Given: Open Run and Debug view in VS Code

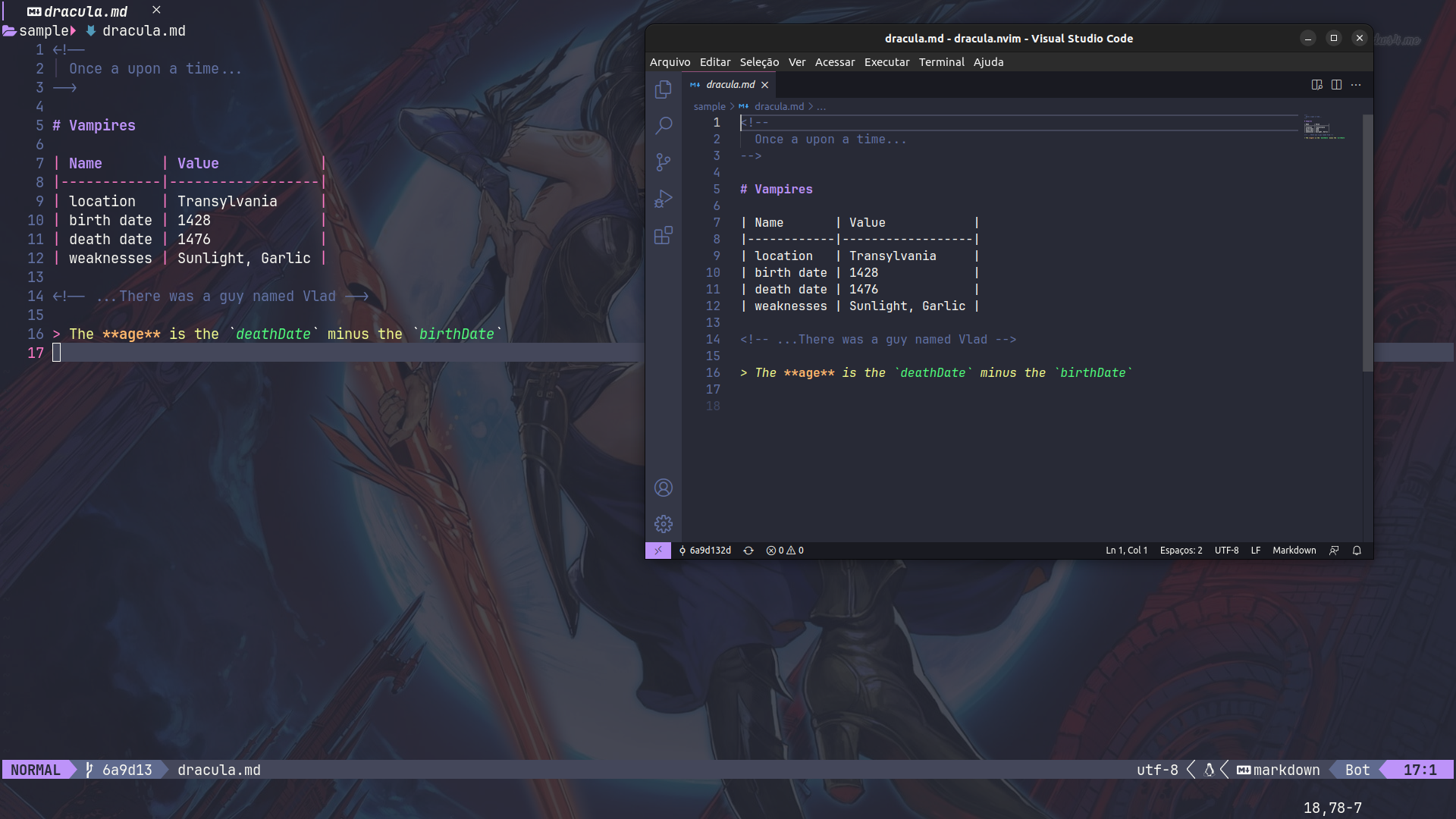Looking at the screenshot, I should click(x=664, y=199).
